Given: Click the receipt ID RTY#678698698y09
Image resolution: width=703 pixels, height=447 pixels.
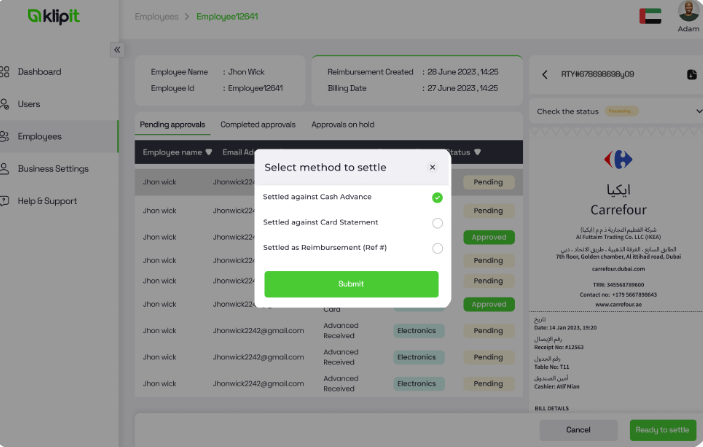Looking at the screenshot, I should tap(597, 74).
